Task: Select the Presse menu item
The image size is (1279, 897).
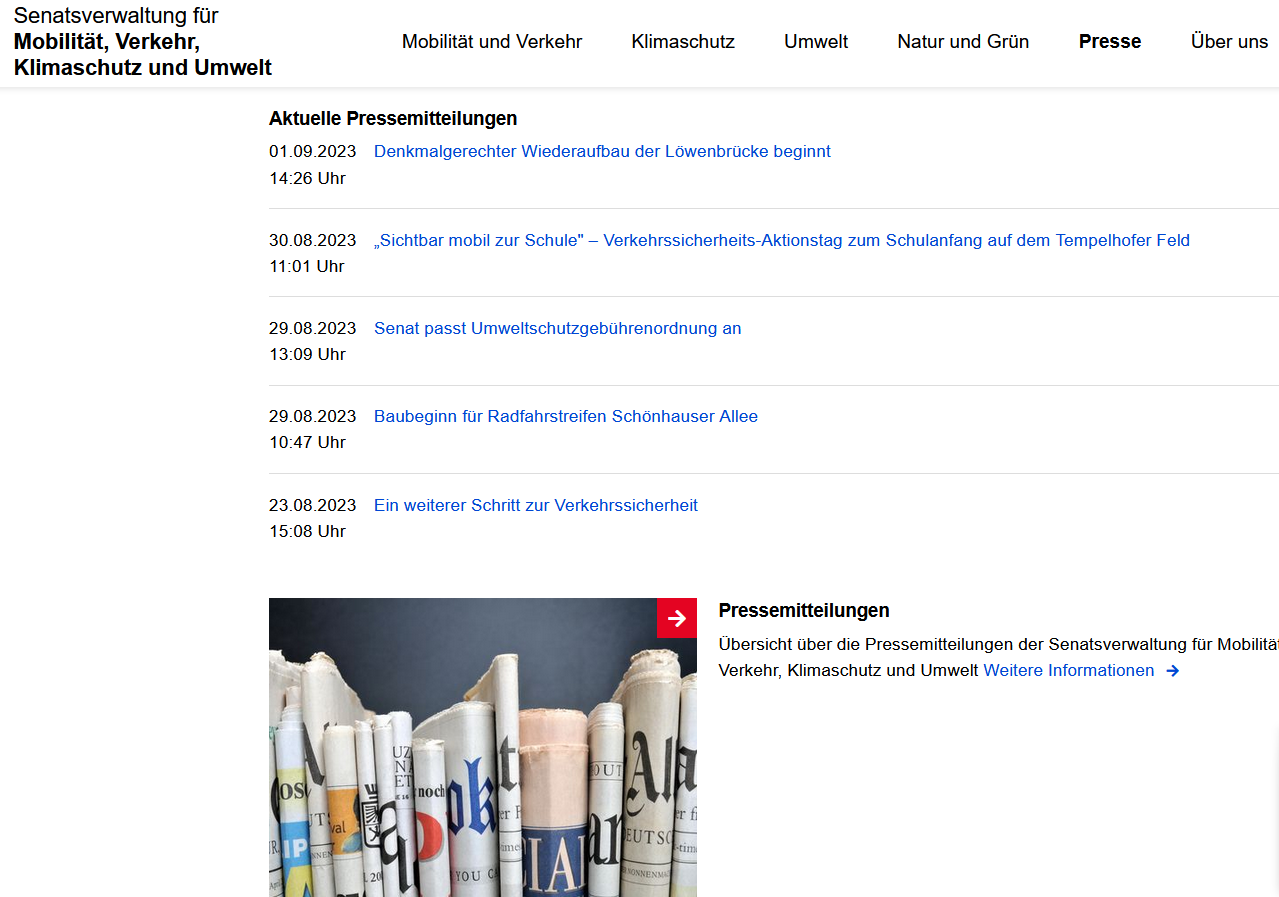Action: (1109, 42)
